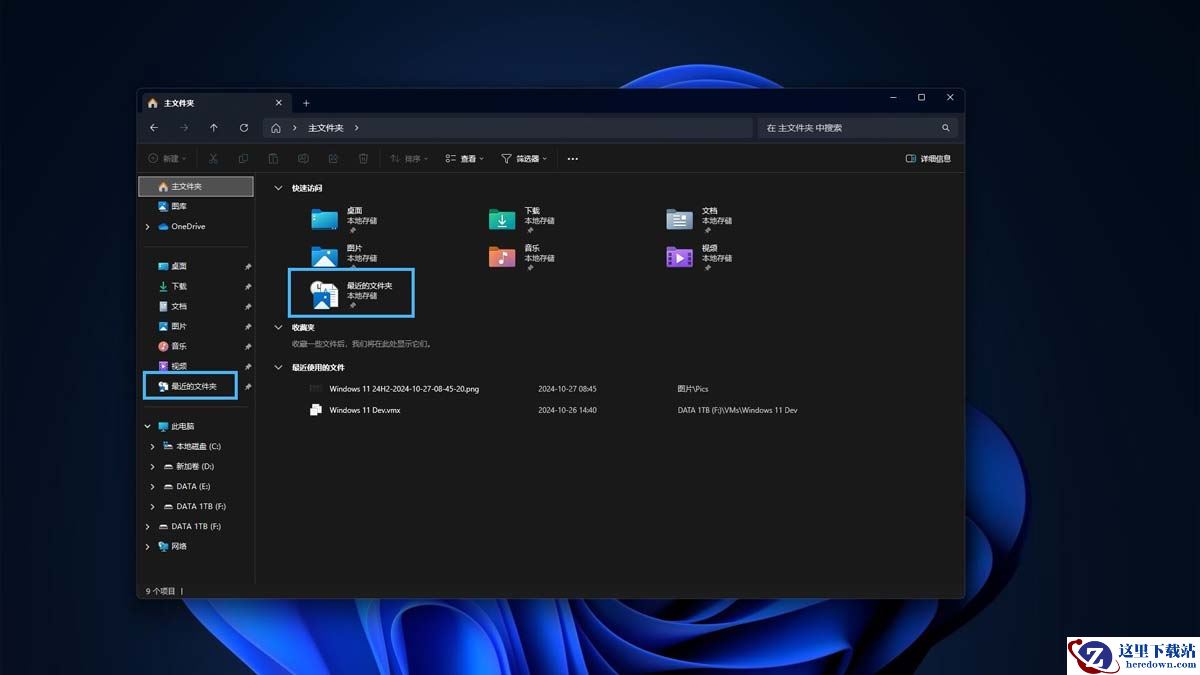Toggle the 详细信息 details pane button

click(x=928, y=158)
